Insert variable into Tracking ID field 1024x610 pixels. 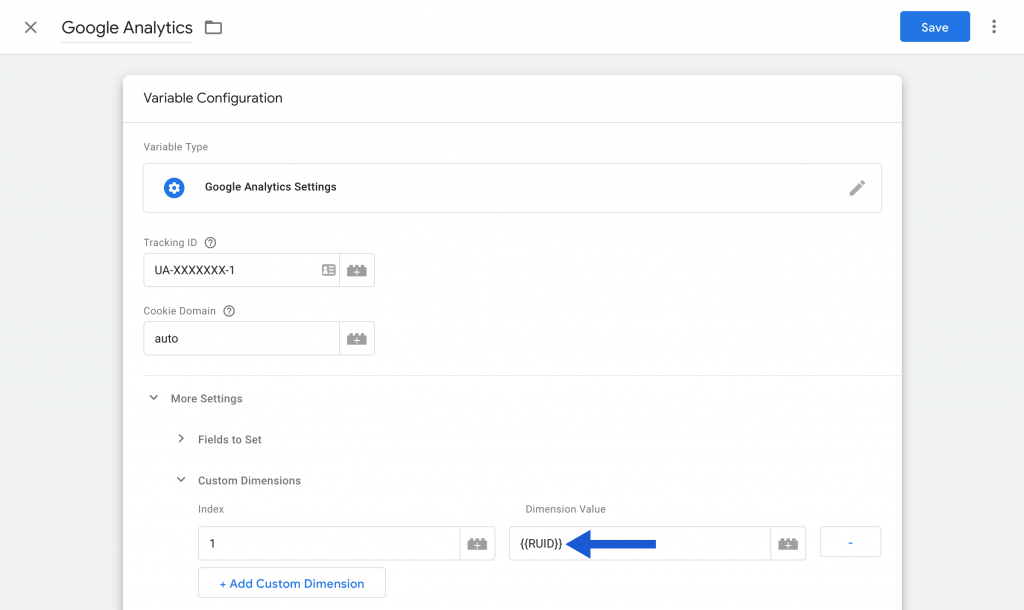pos(357,270)
